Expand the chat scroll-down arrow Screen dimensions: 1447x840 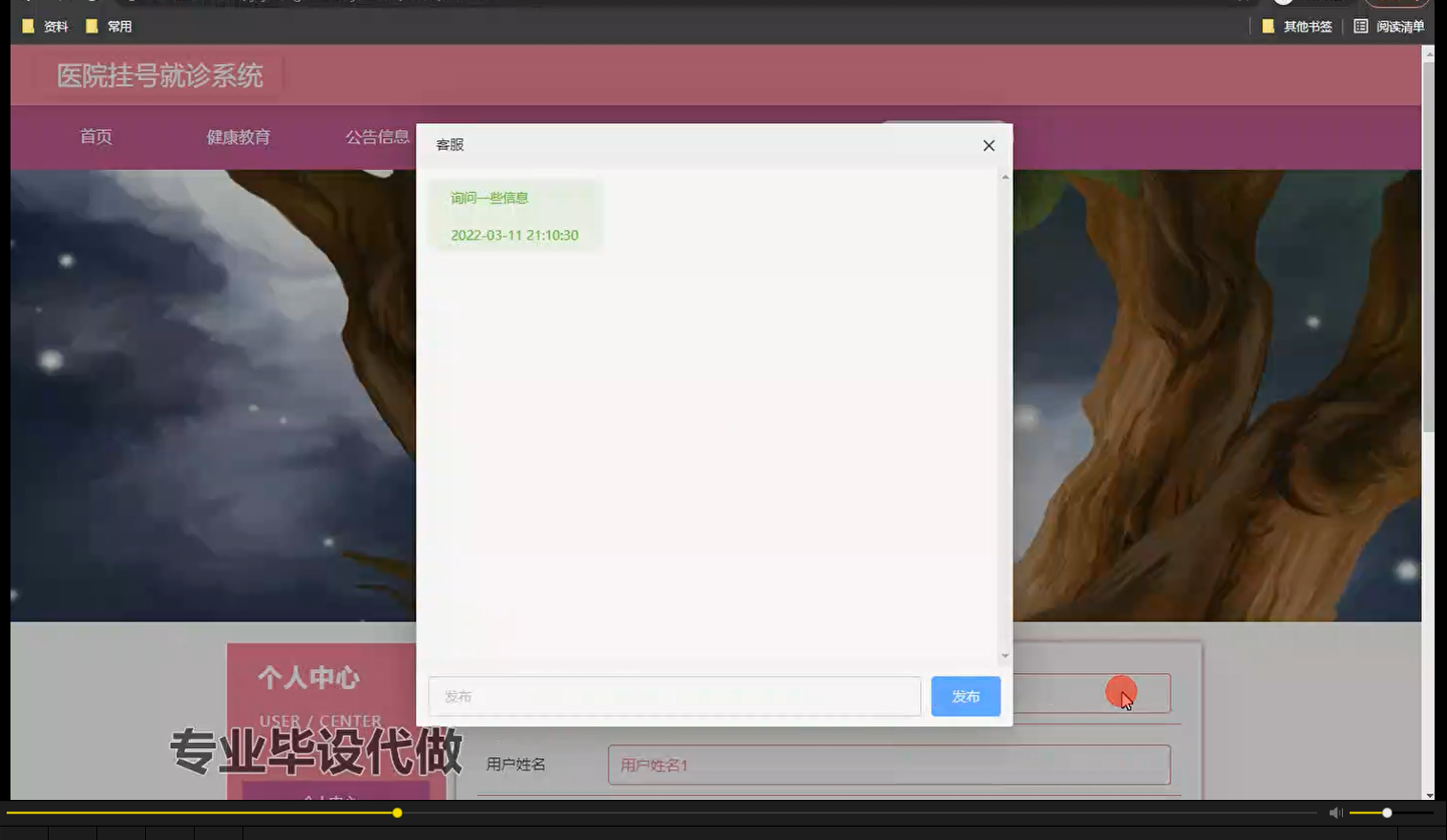coord(1004,656)
